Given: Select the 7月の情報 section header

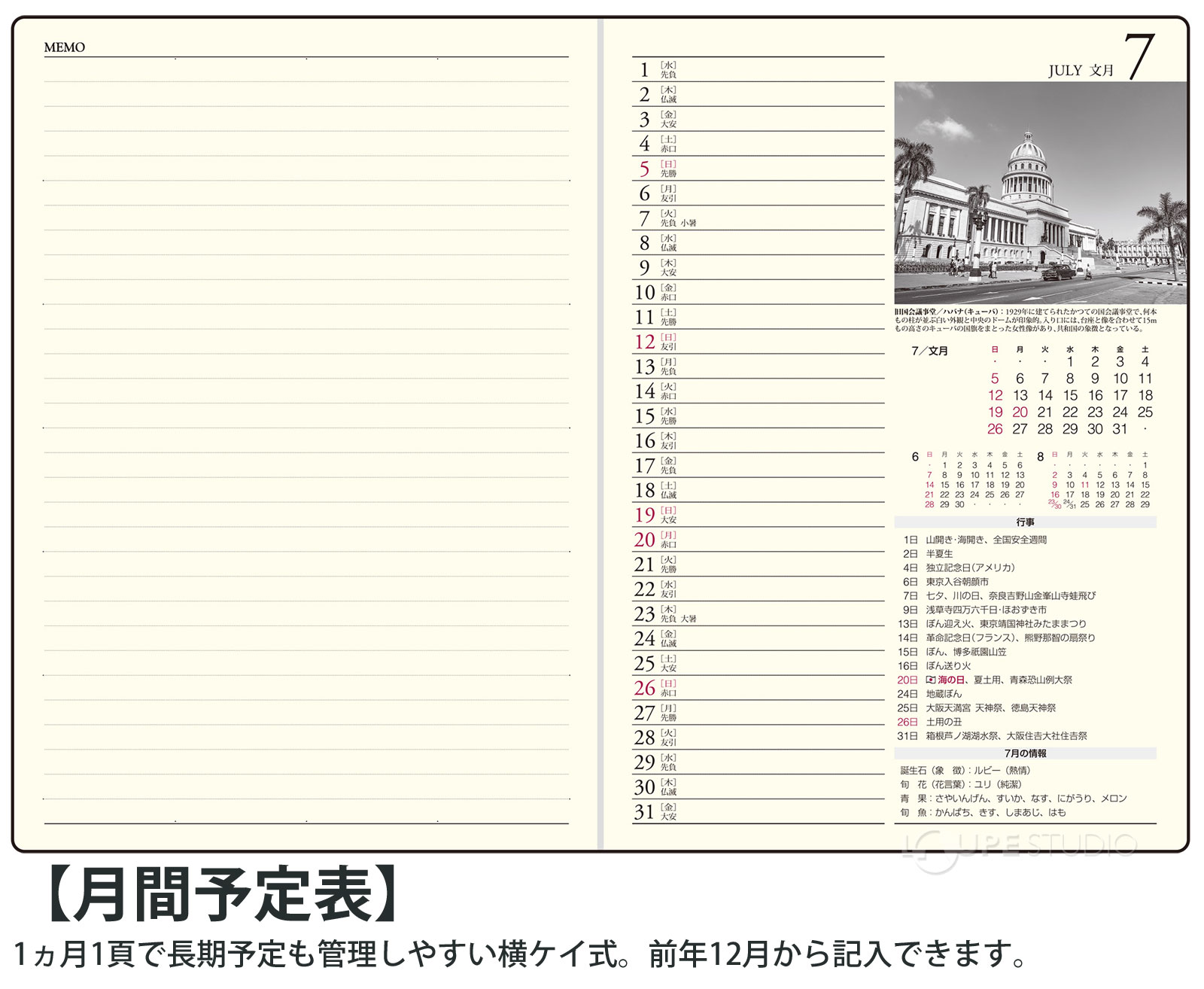Looking at the screenshot, I should (1025, 753).
